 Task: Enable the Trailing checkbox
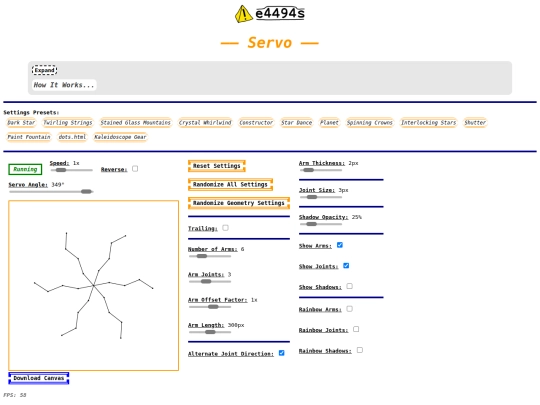click(225, 228)
